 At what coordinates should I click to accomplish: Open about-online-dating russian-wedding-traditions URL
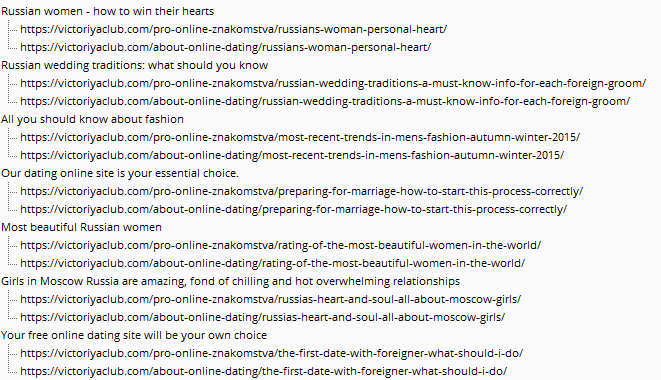click(x=325, y=101)
